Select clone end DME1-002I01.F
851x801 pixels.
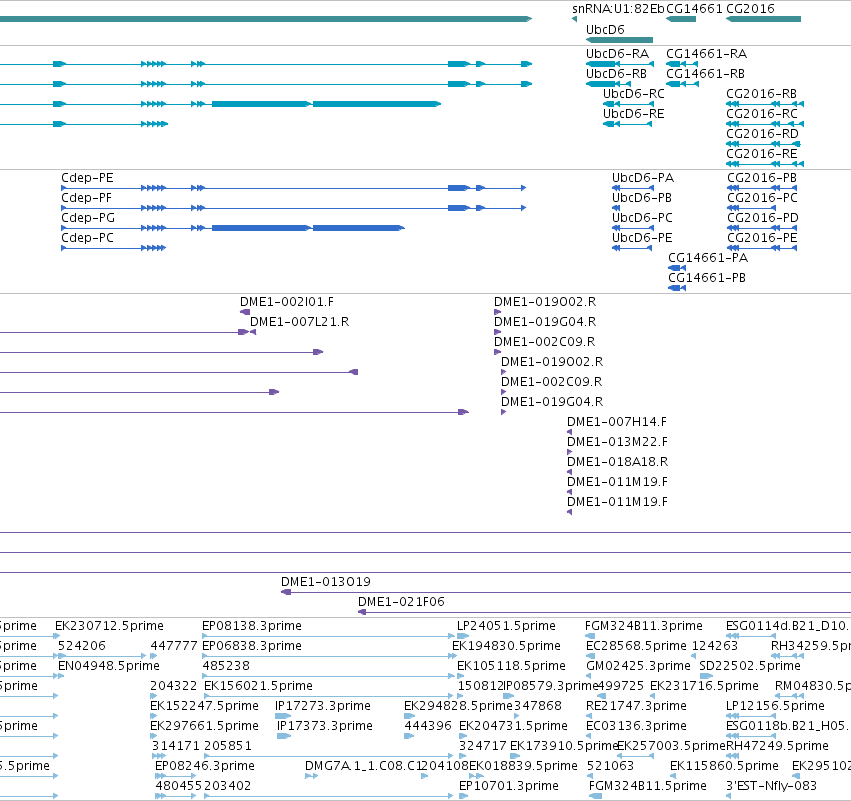(287, 302)
